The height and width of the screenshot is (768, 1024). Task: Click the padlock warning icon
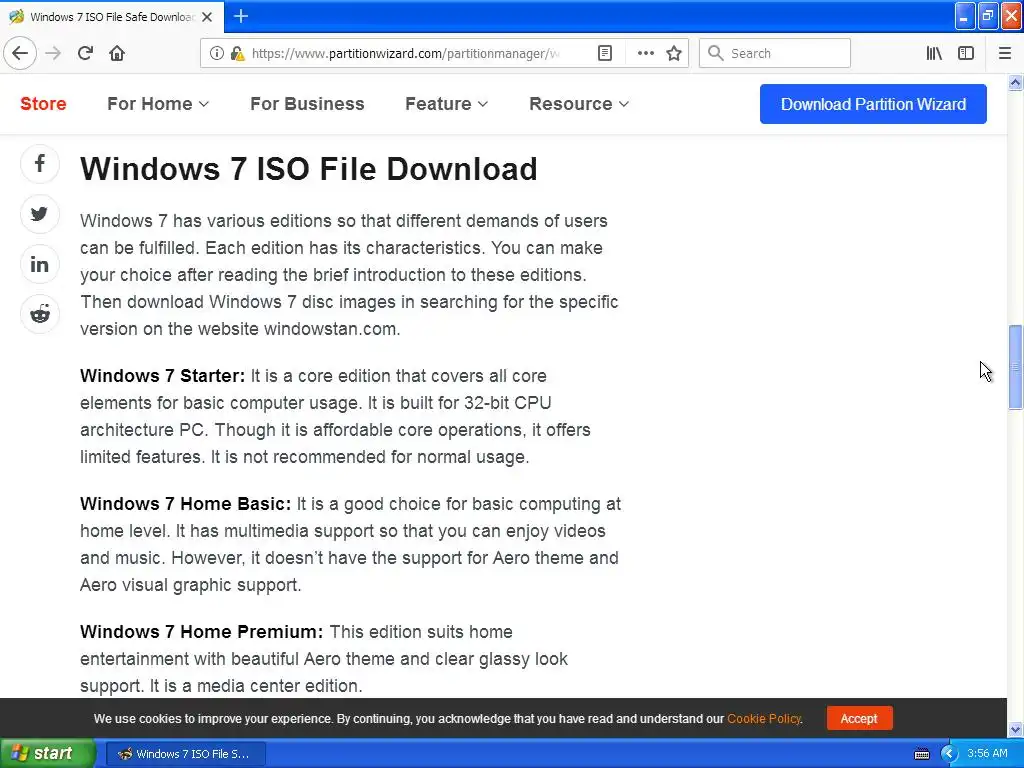coord(238,53)
